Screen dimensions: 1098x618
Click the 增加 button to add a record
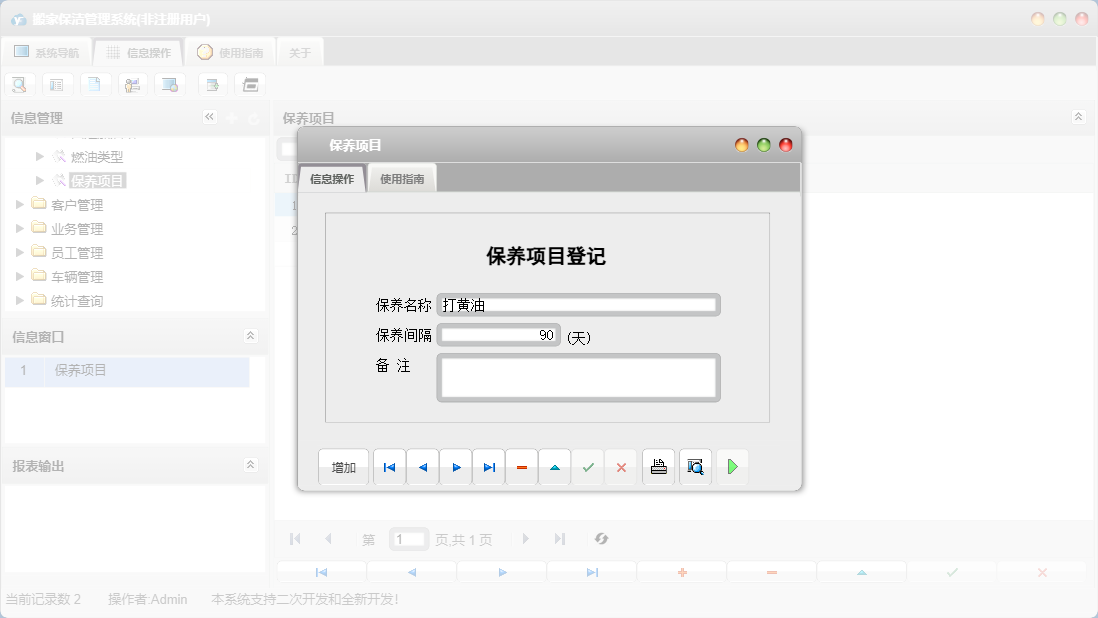click(x=343, y=466)
